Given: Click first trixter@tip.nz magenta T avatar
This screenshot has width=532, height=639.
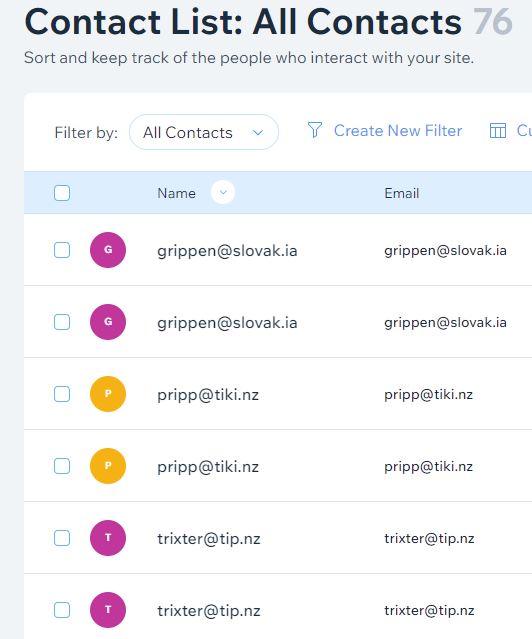Looking at the screenshot, I should click(108, 538).
